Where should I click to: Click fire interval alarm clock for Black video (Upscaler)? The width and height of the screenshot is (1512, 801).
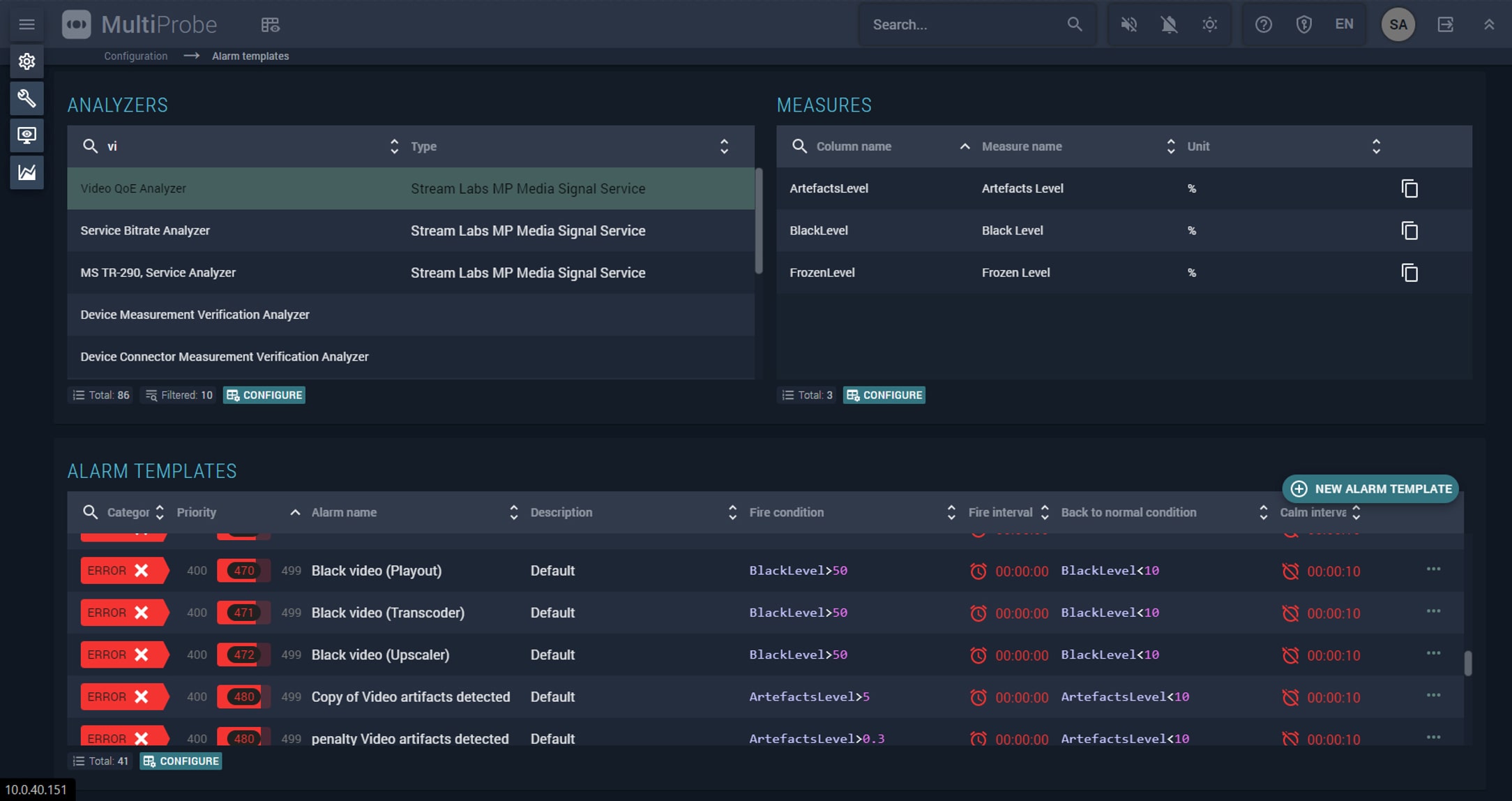click(x=978, y=655)
